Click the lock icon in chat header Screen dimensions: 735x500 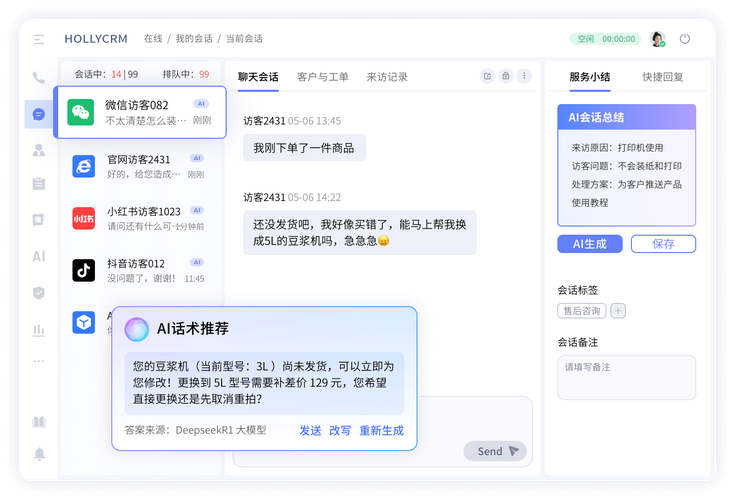tap(506, 76)
